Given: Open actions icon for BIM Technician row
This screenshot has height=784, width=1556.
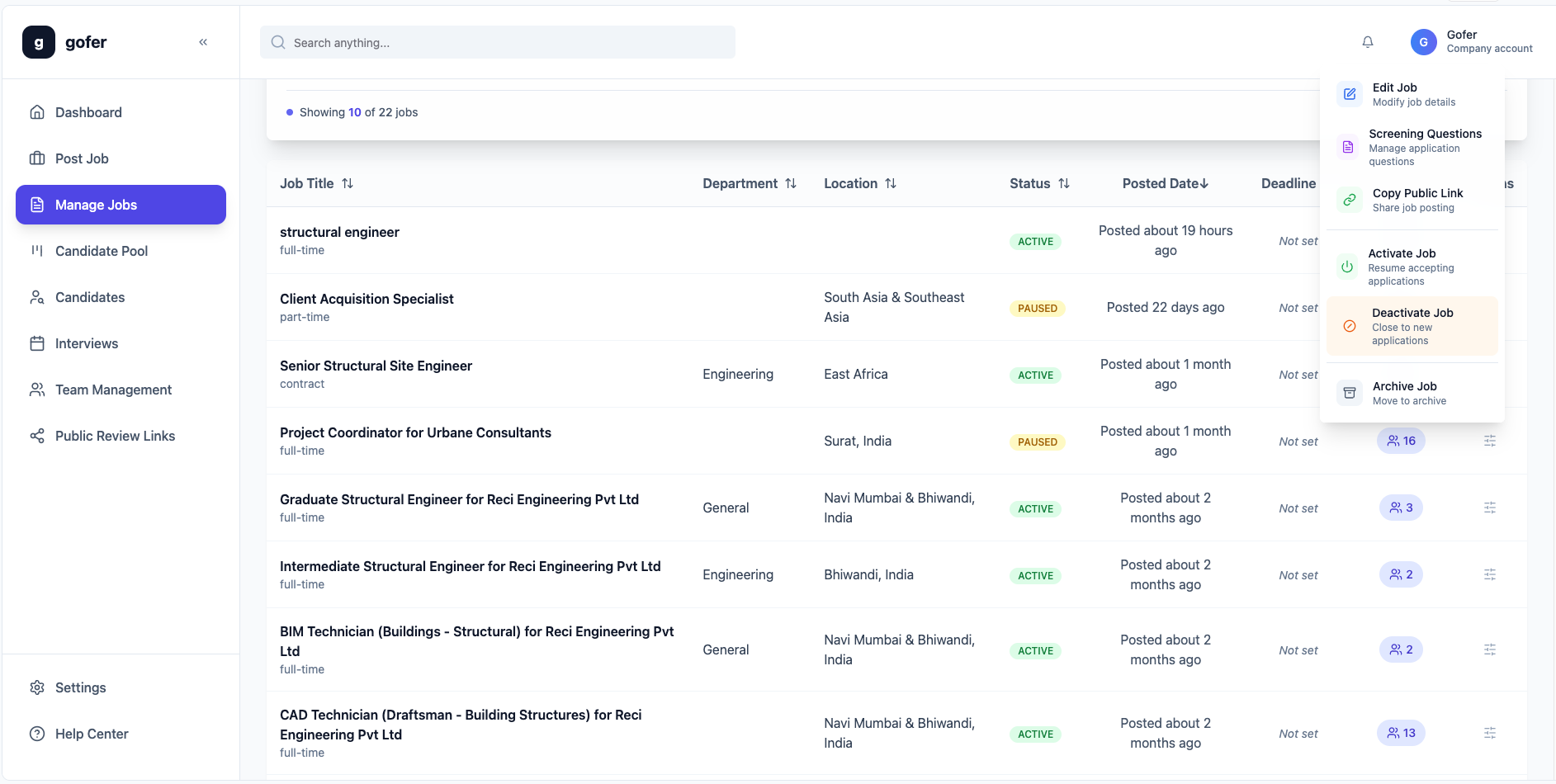Looking at the screenshot, I should tap(1489, 649).
